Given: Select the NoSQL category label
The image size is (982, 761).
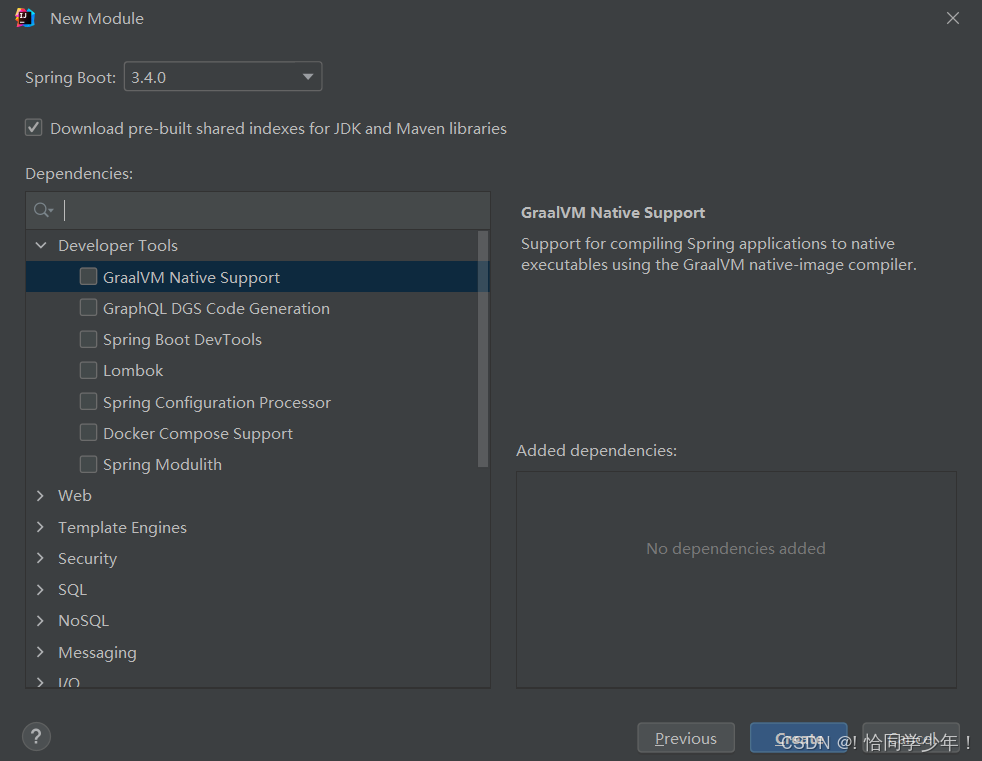Looking at the screenshot, I should pos(83,621).
